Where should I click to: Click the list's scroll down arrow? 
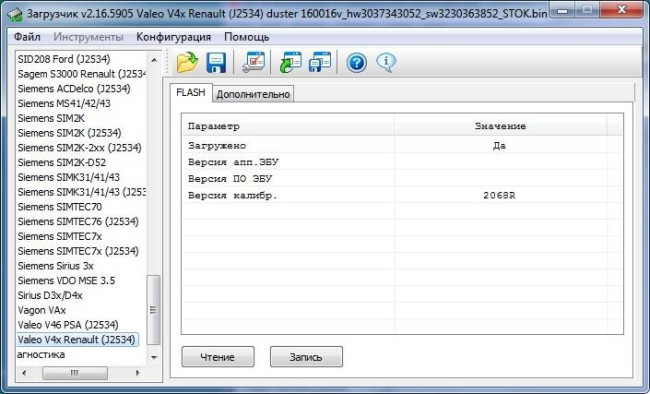(154, 357)
